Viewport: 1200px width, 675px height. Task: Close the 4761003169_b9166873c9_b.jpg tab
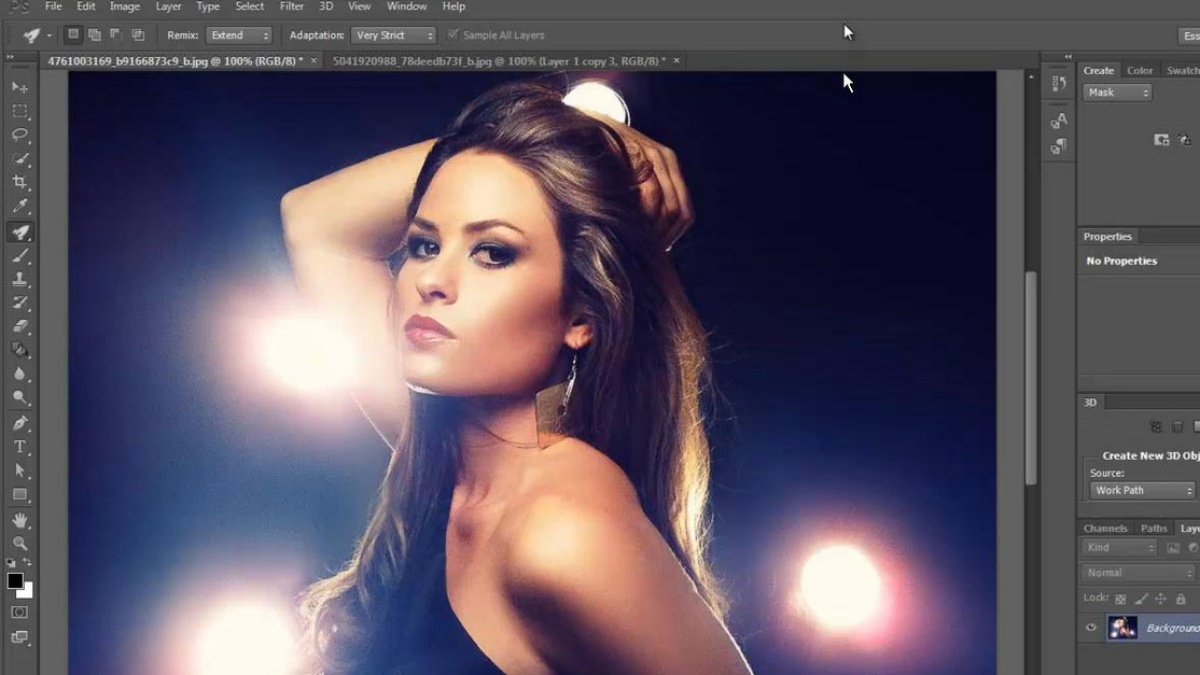314,61
